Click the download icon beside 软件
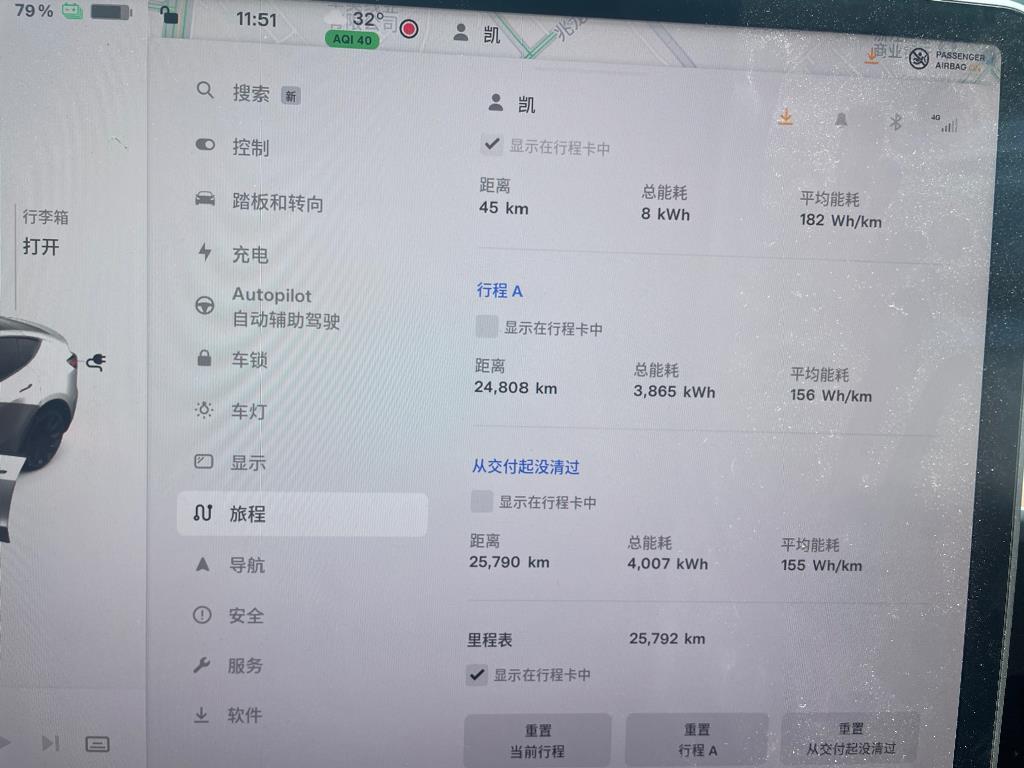Viewport: 1024px width, 768px height. 202,714
